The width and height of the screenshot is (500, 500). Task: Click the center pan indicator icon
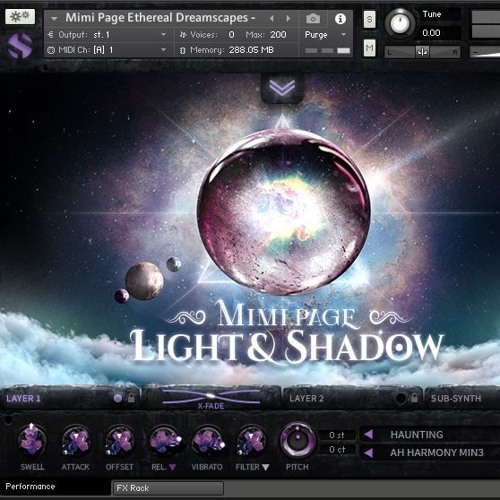coord(422,52)
